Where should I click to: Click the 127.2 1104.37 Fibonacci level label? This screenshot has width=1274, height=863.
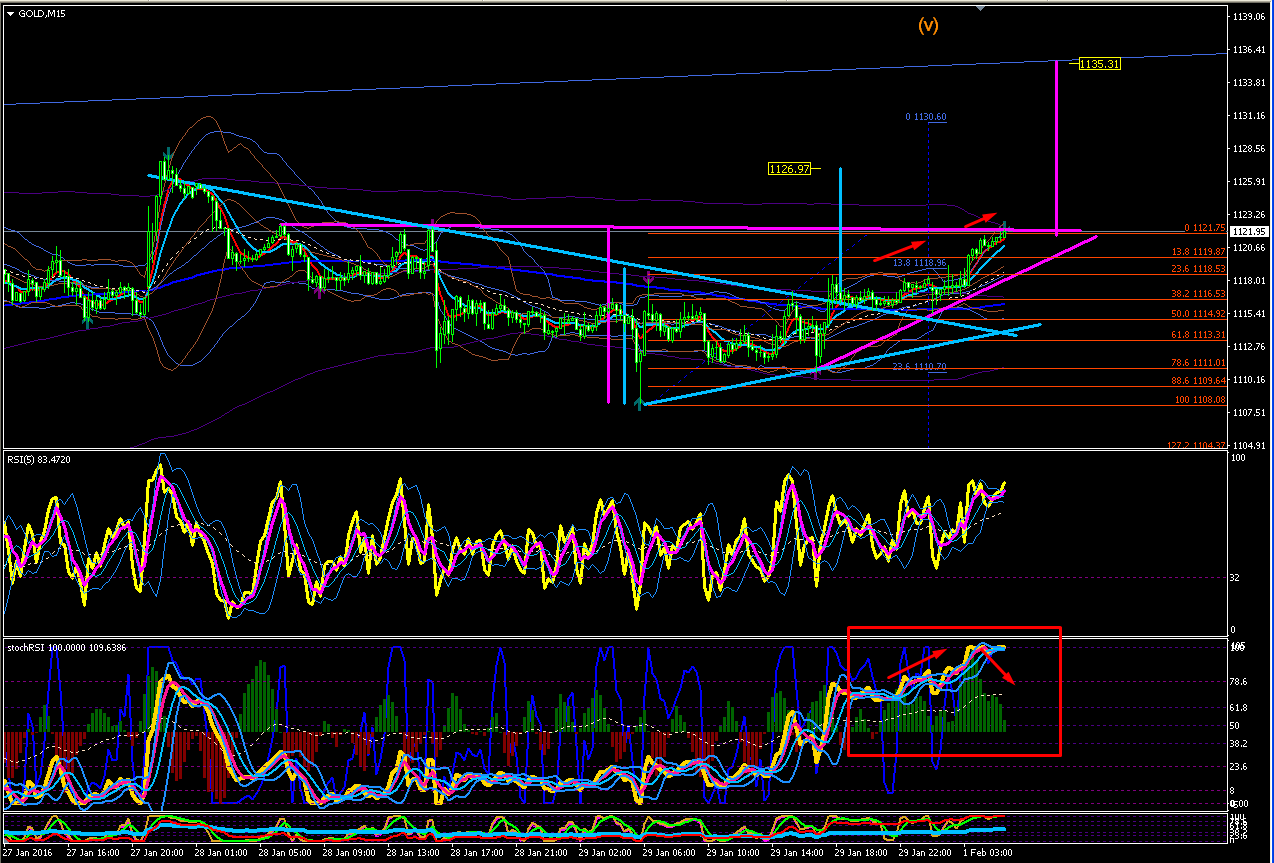tap(1197, 445)
